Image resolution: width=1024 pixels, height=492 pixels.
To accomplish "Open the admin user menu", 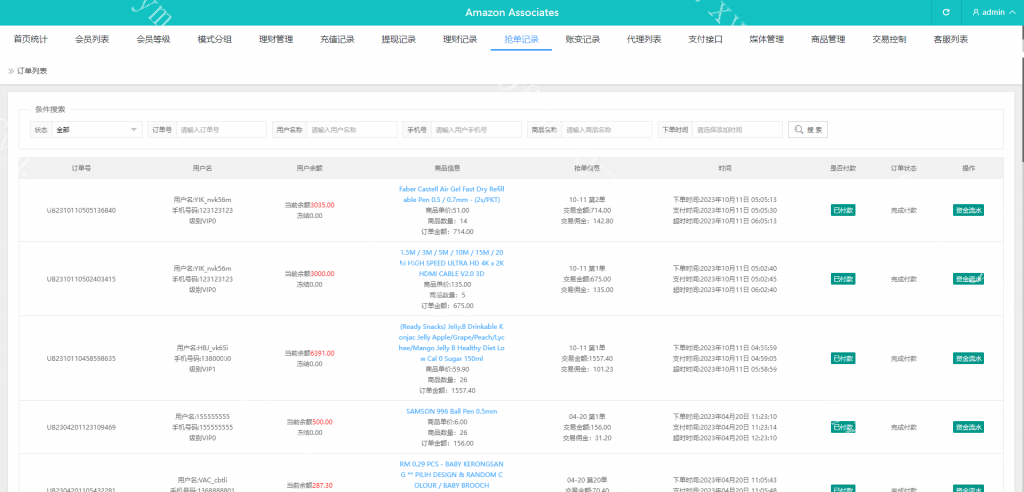I will pos(993,12).
